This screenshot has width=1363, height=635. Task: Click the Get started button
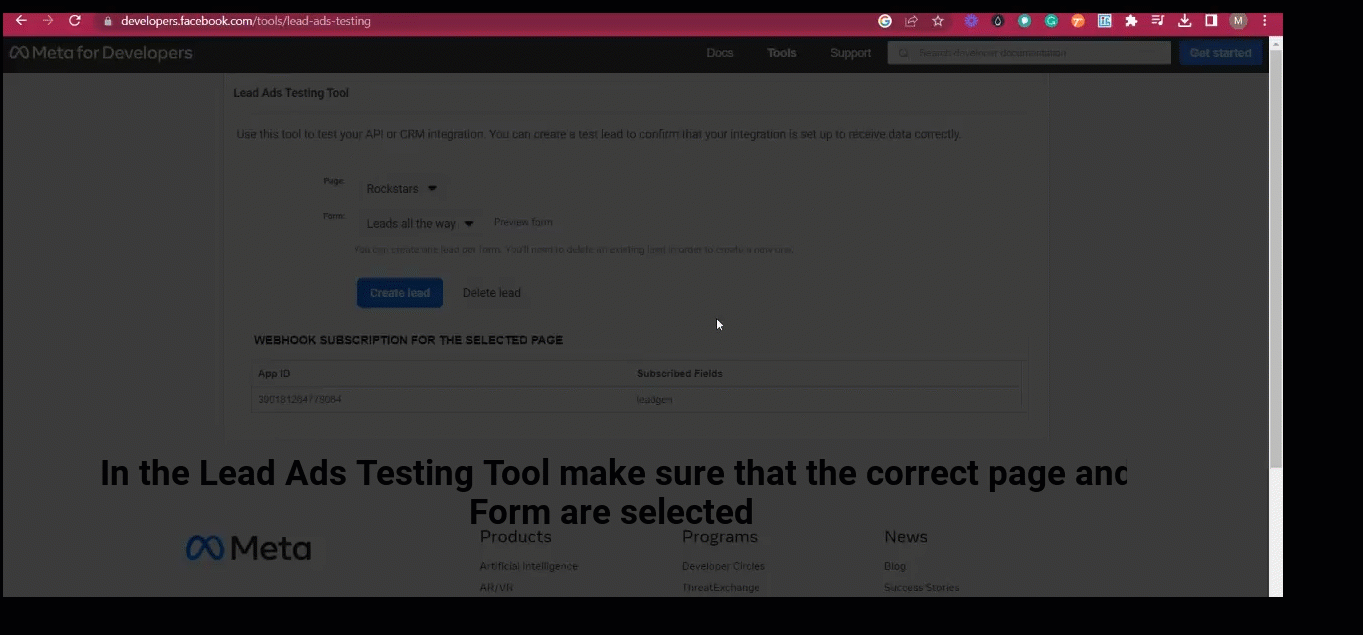click(1220, 53)
